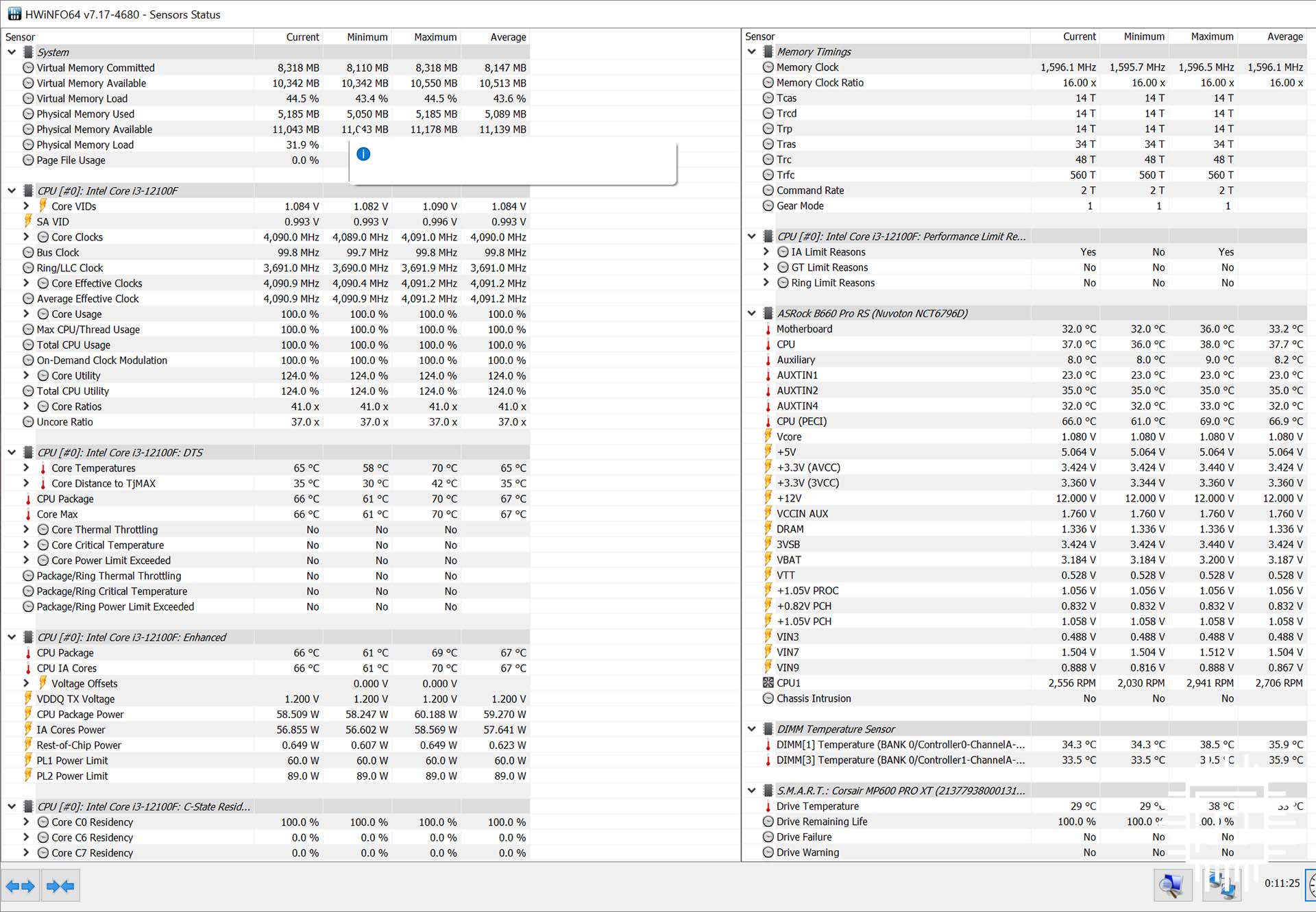
Task: Click the Bus Clock circular icon
Action: tap(28, 252)
